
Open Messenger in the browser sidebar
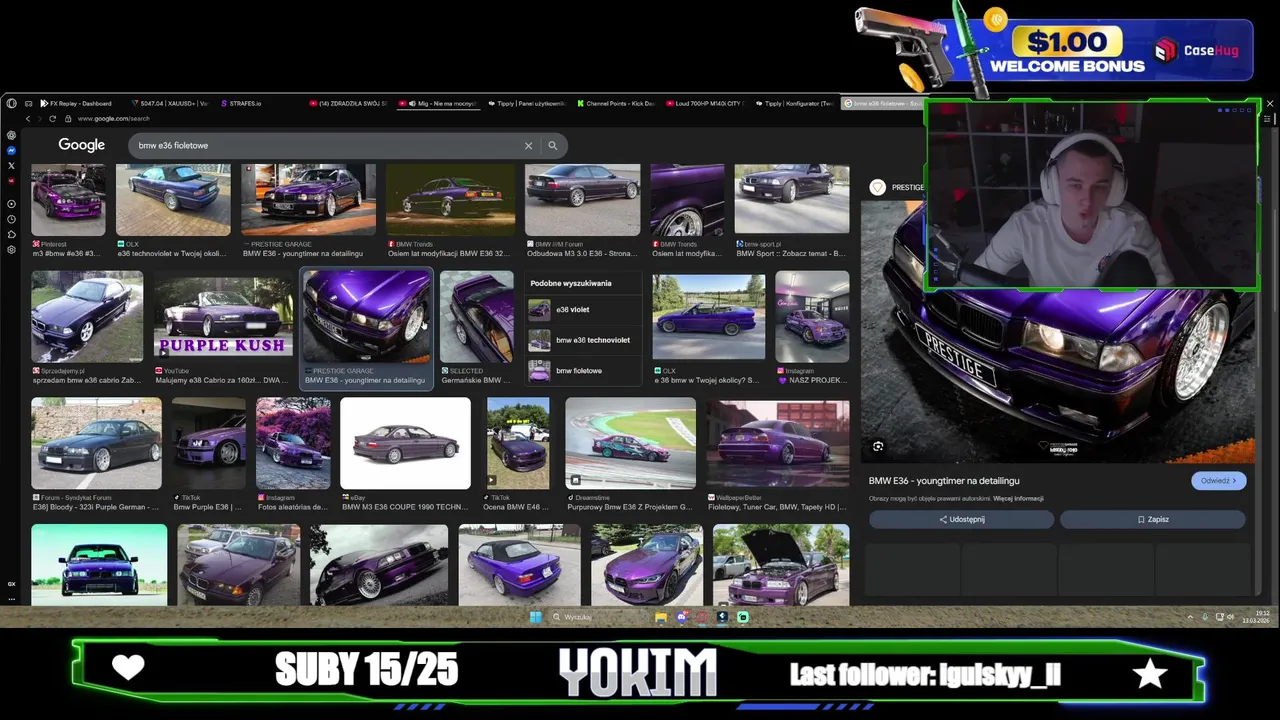pyautogui.click(x=11, y=150)
